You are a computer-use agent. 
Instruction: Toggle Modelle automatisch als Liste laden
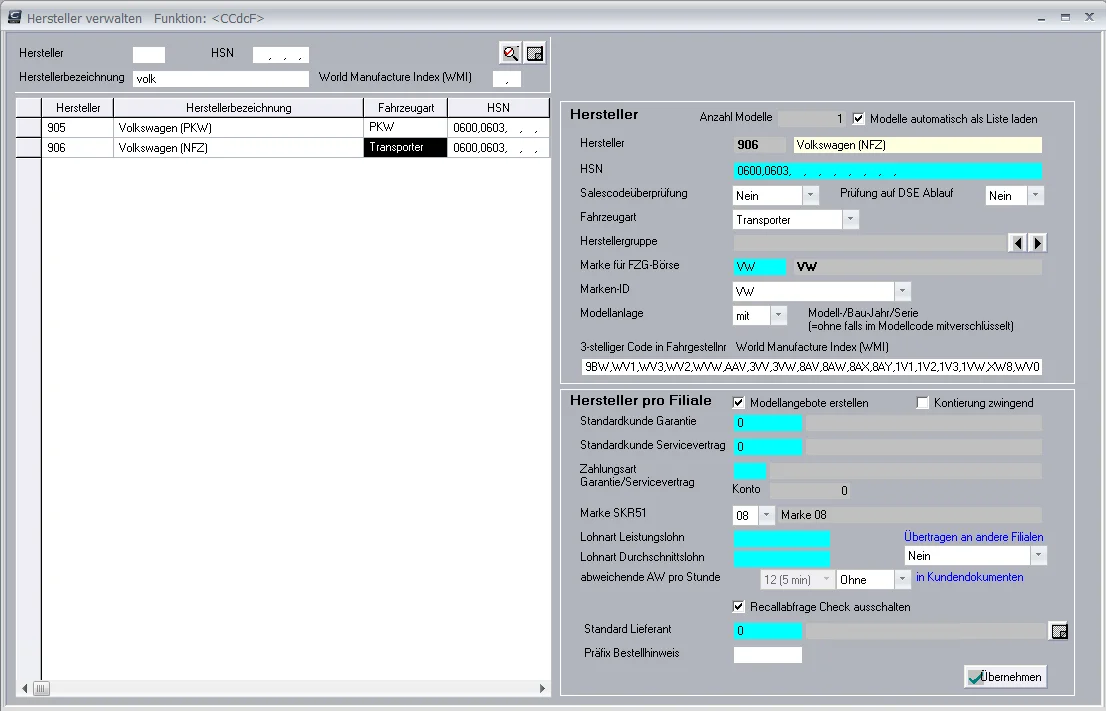(x=858, y=118)
